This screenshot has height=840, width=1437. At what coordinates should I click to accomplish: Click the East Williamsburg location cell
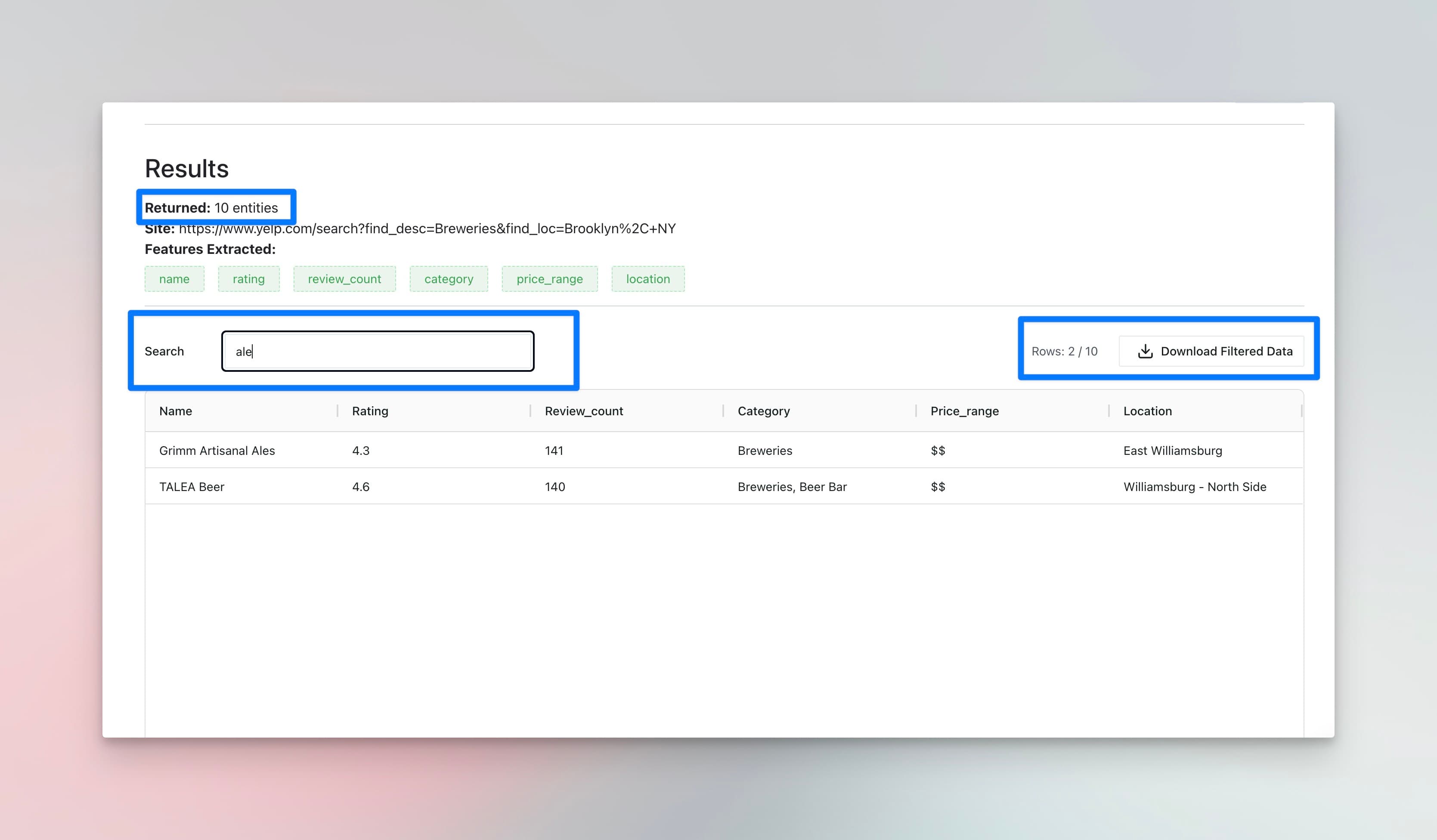[1172, 450]
